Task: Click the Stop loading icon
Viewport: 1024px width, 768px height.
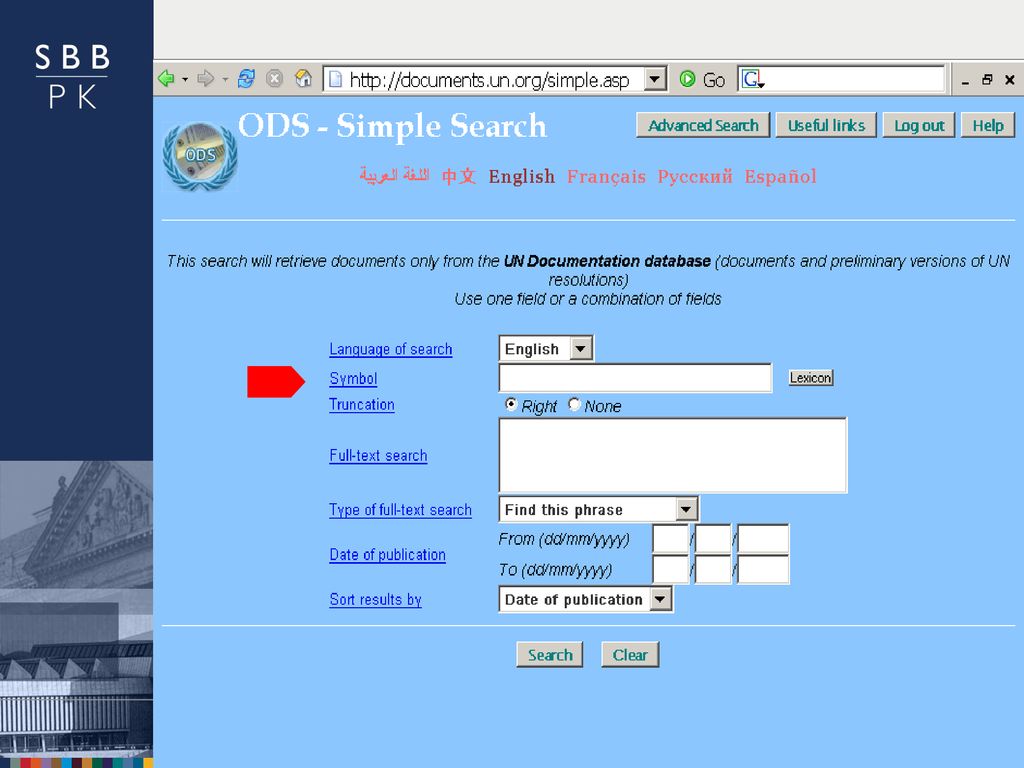Action: coord(275,79)
